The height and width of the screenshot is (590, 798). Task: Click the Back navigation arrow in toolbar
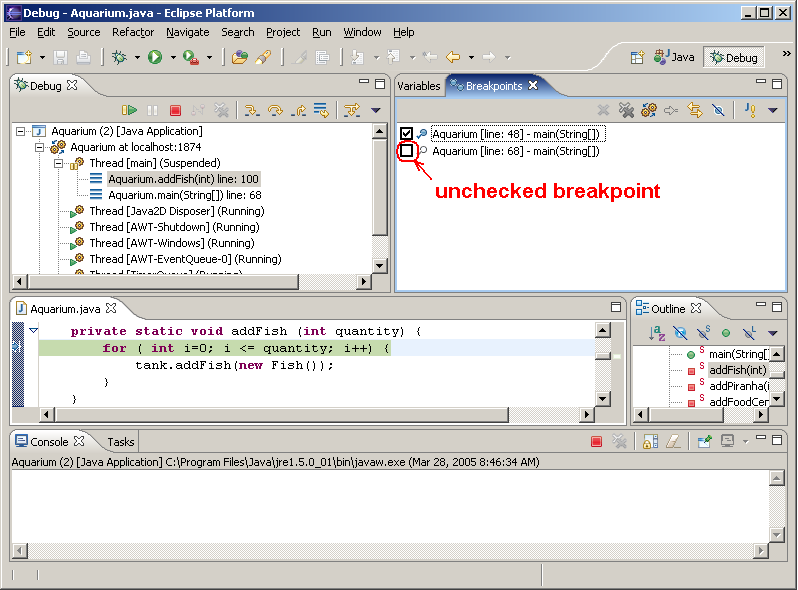453,57
